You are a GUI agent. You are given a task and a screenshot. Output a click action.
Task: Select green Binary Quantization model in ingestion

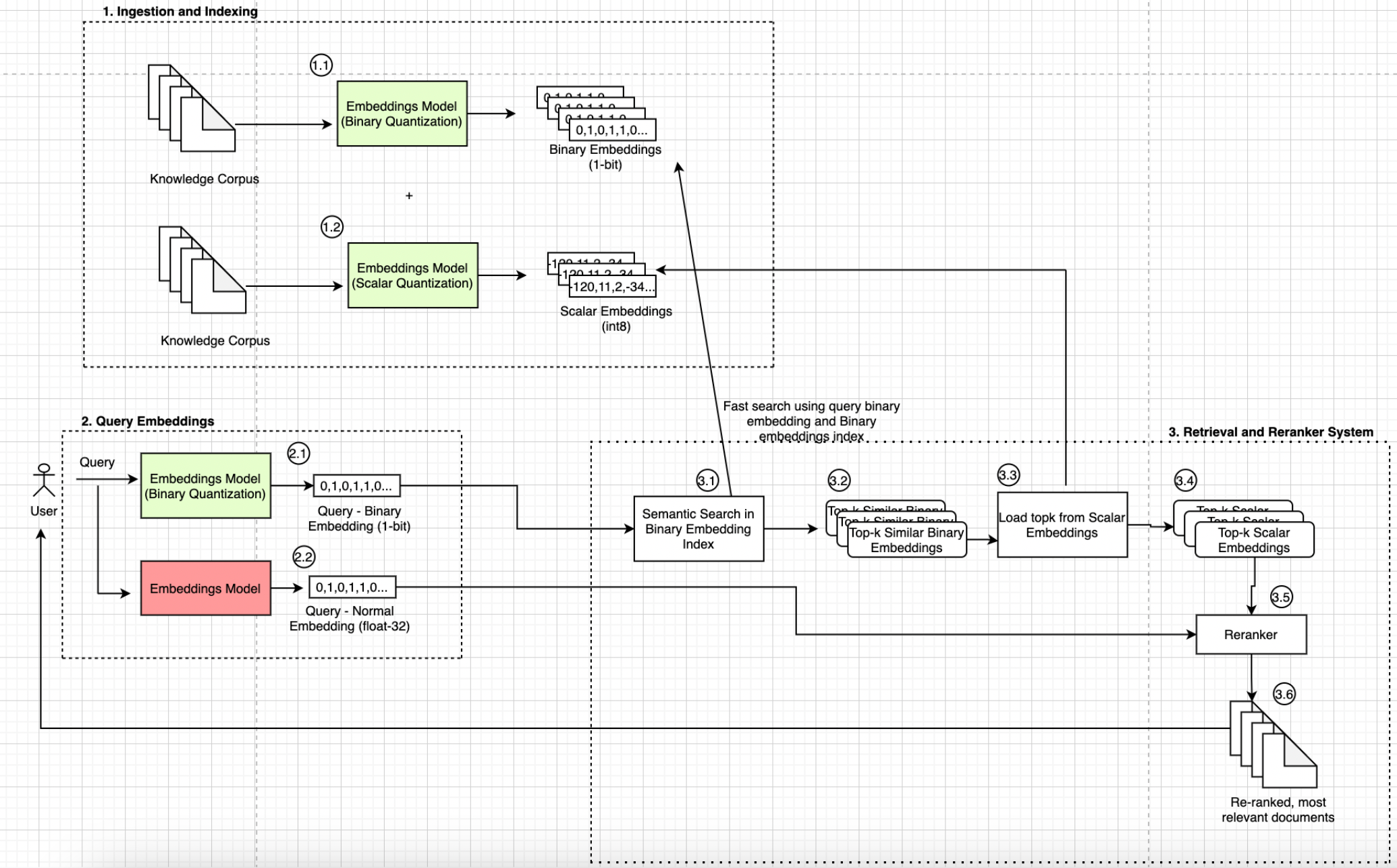pos(402,113)
